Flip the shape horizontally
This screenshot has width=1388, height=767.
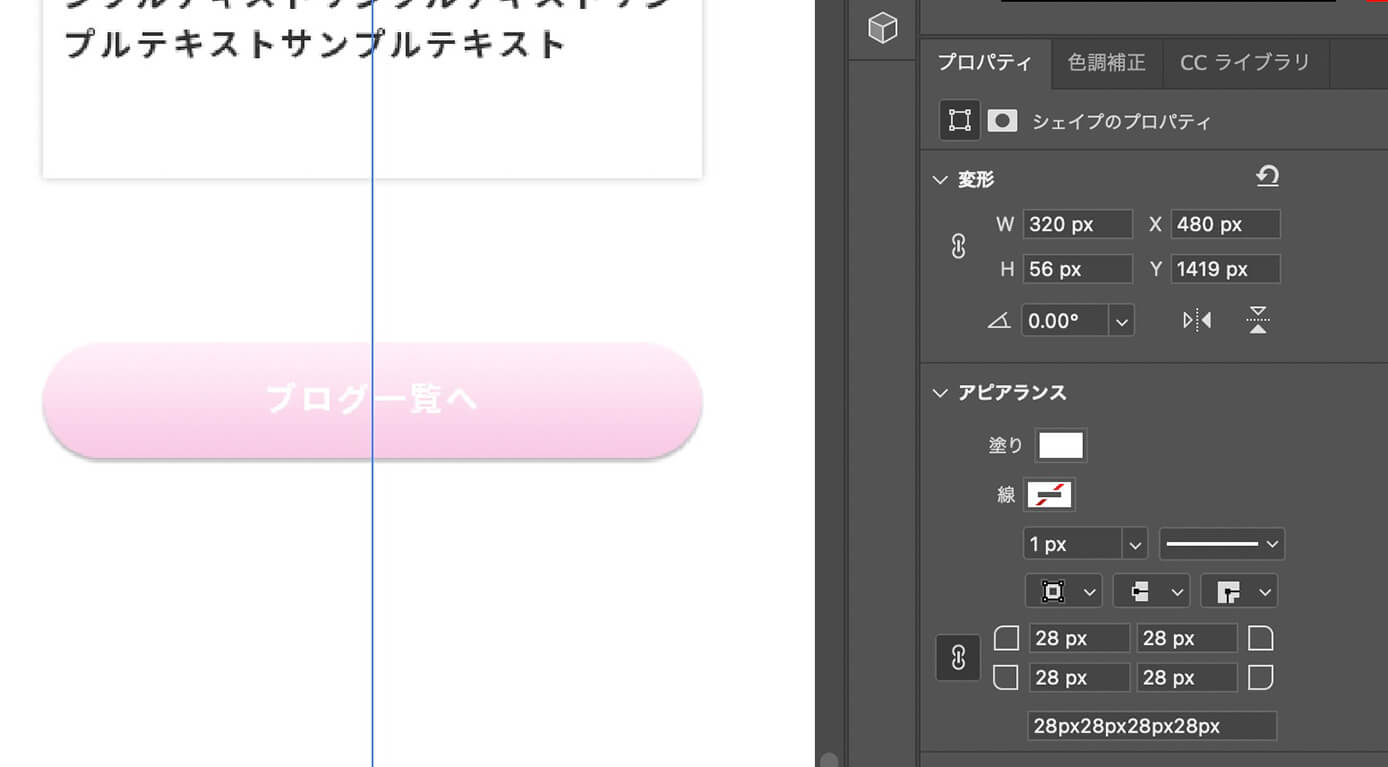(x=1197, y=320)
